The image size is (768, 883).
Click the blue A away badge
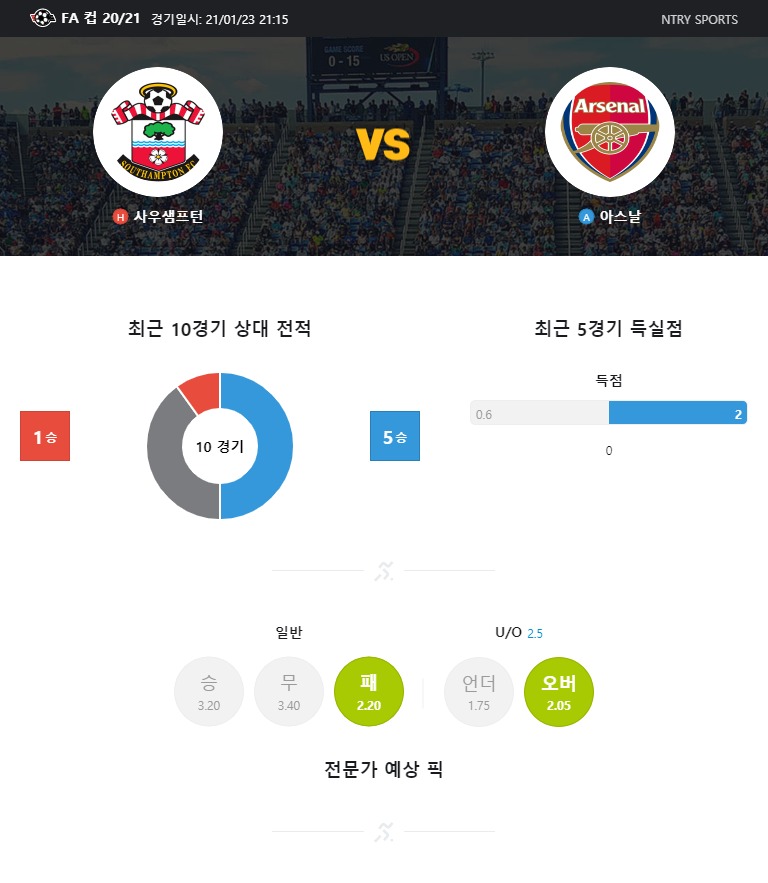pyautogui.click(x=586, y=217)
